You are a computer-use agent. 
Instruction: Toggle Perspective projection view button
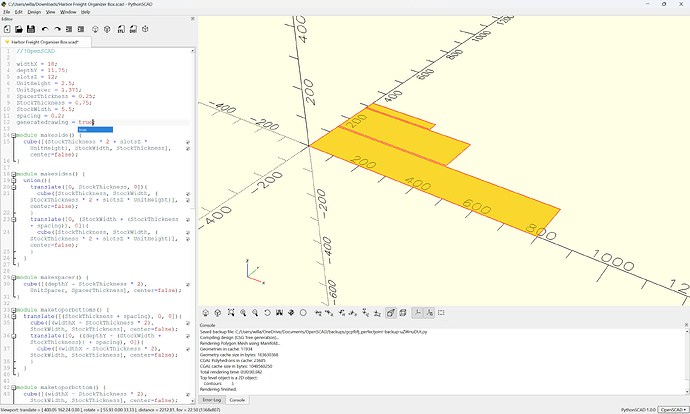(x=390, y=313)
